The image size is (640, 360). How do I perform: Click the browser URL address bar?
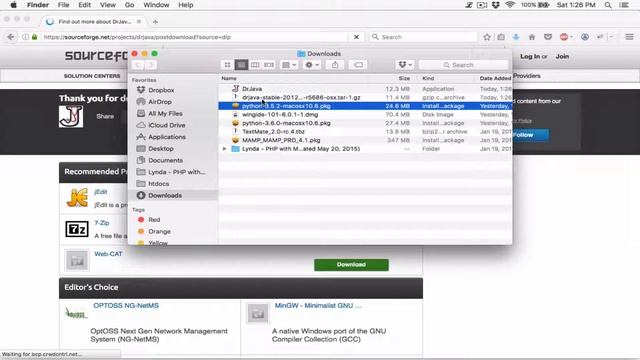[x=195, y=37]
